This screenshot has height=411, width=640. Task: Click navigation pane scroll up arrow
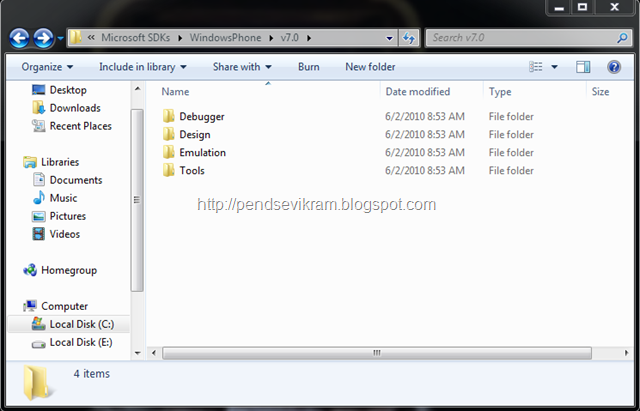138,89
